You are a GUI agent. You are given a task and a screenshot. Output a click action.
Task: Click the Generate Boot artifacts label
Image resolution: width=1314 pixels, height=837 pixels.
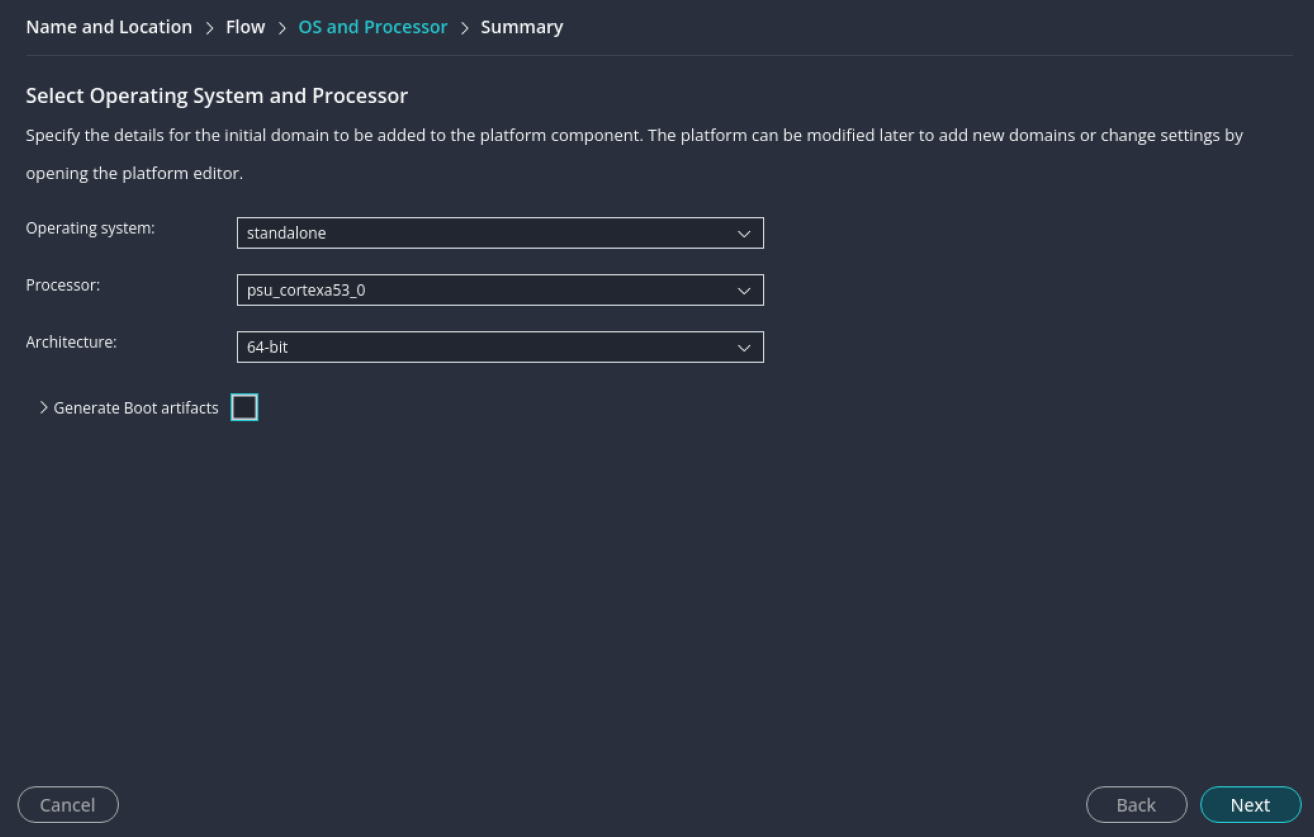136,407
